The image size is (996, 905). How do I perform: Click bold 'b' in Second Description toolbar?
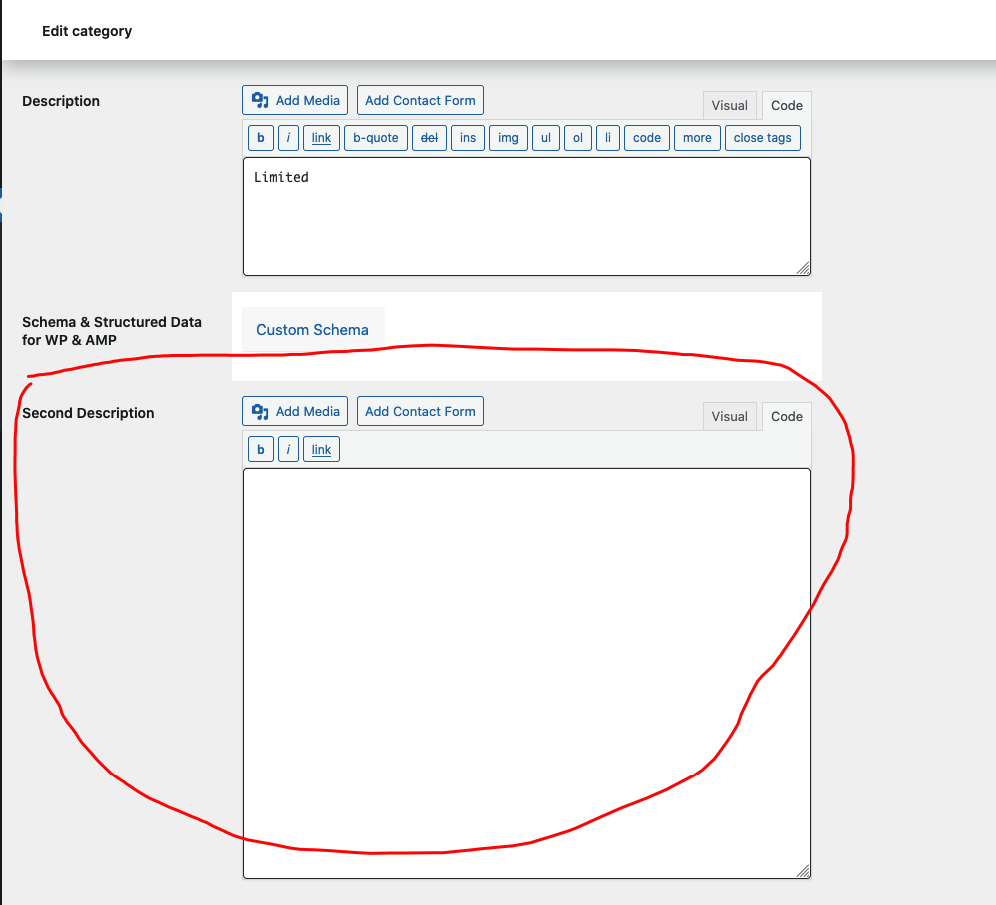(260, 450)
